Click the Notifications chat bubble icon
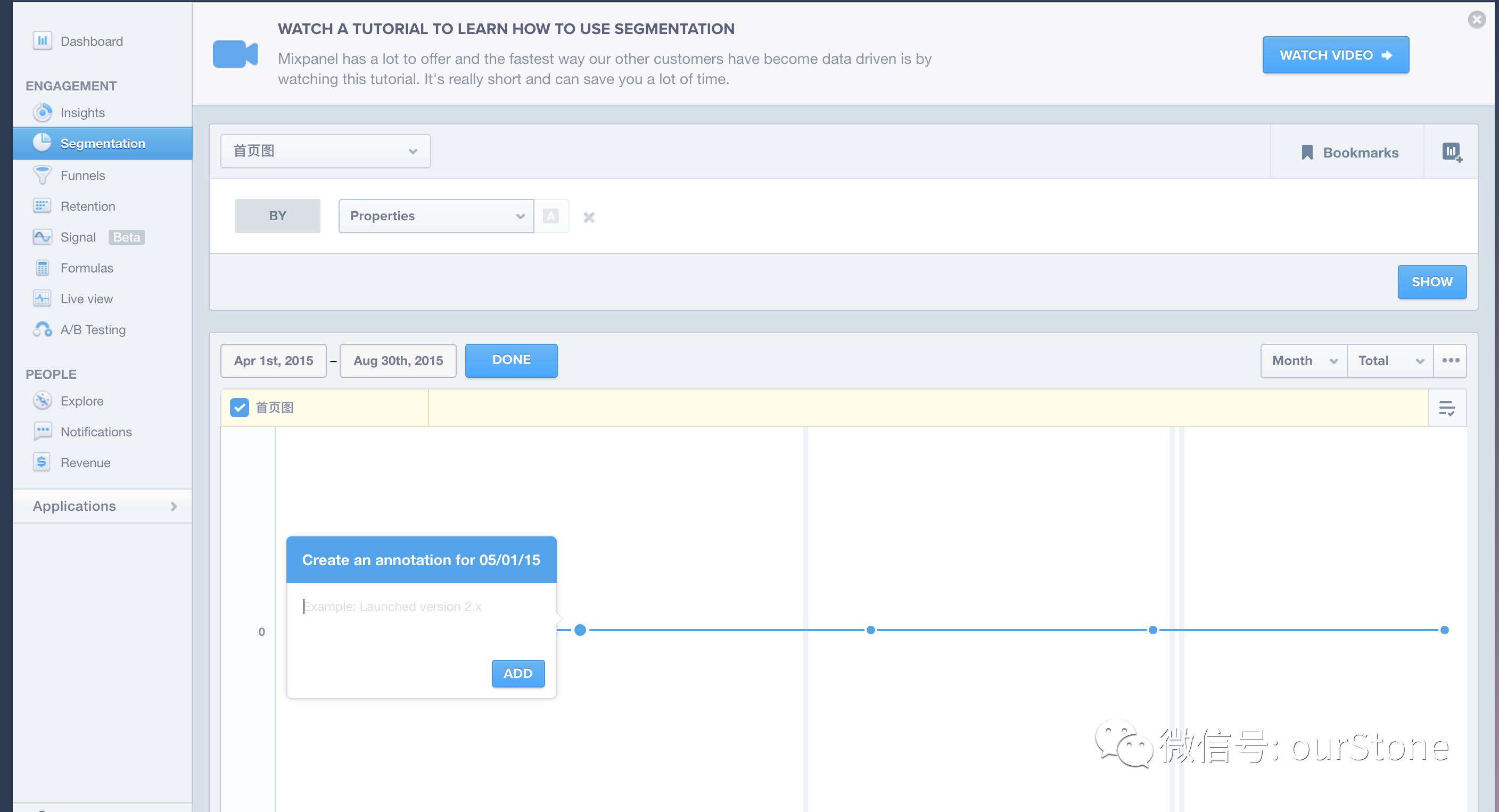 pos(42,432)
